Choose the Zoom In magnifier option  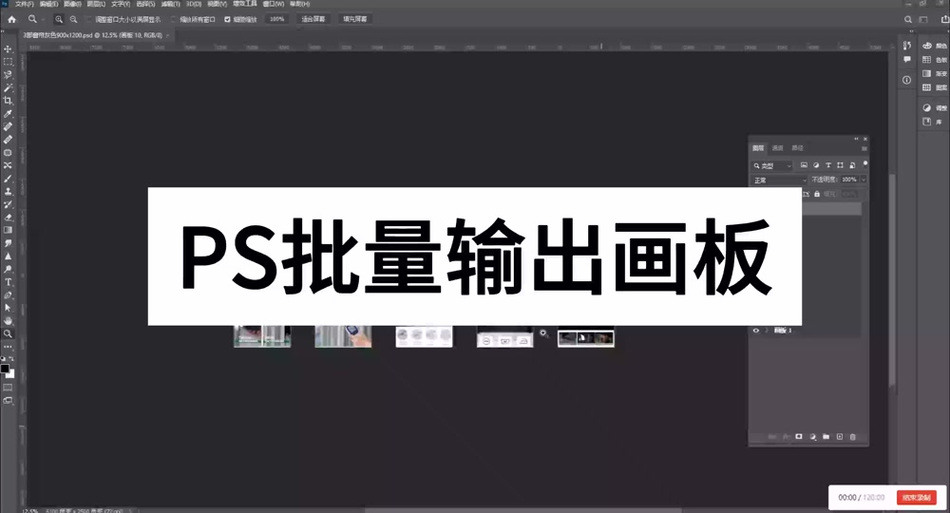59,19
